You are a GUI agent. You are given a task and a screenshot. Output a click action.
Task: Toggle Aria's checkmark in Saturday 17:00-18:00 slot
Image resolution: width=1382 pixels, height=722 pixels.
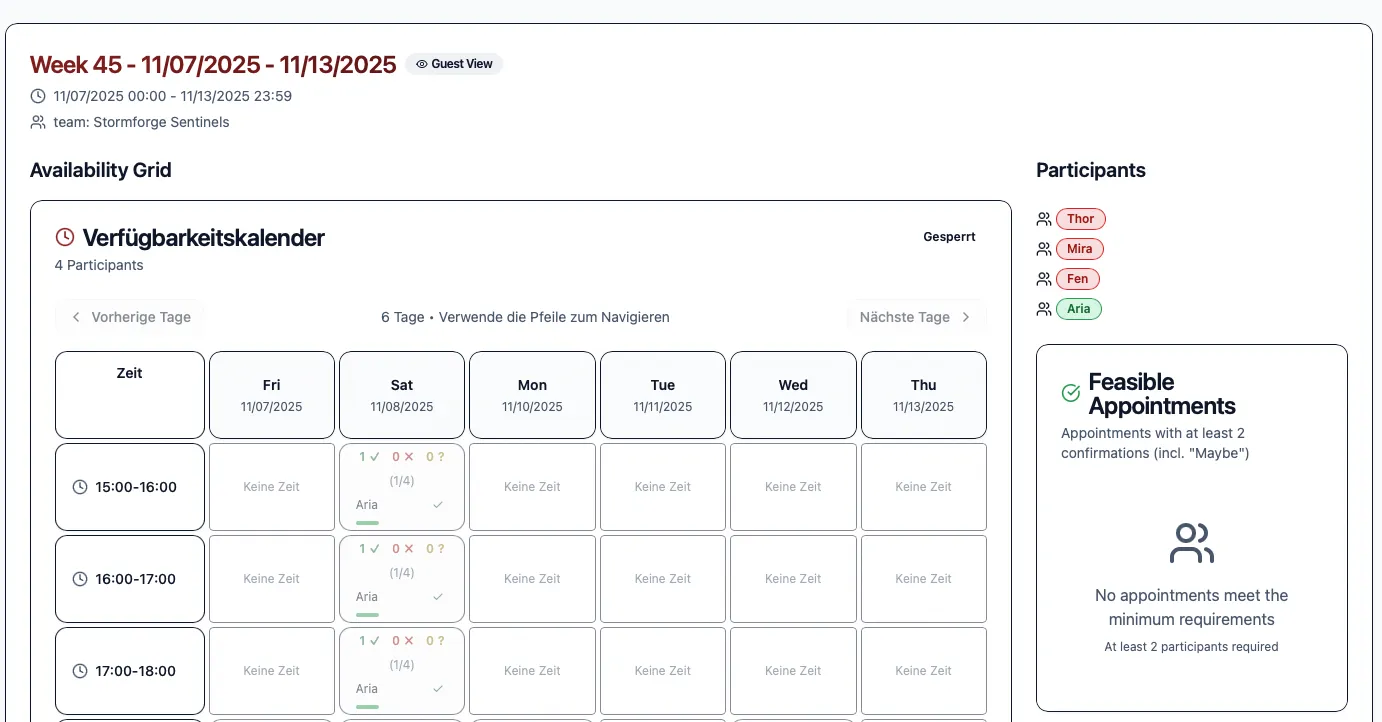[x=437, y=689]
